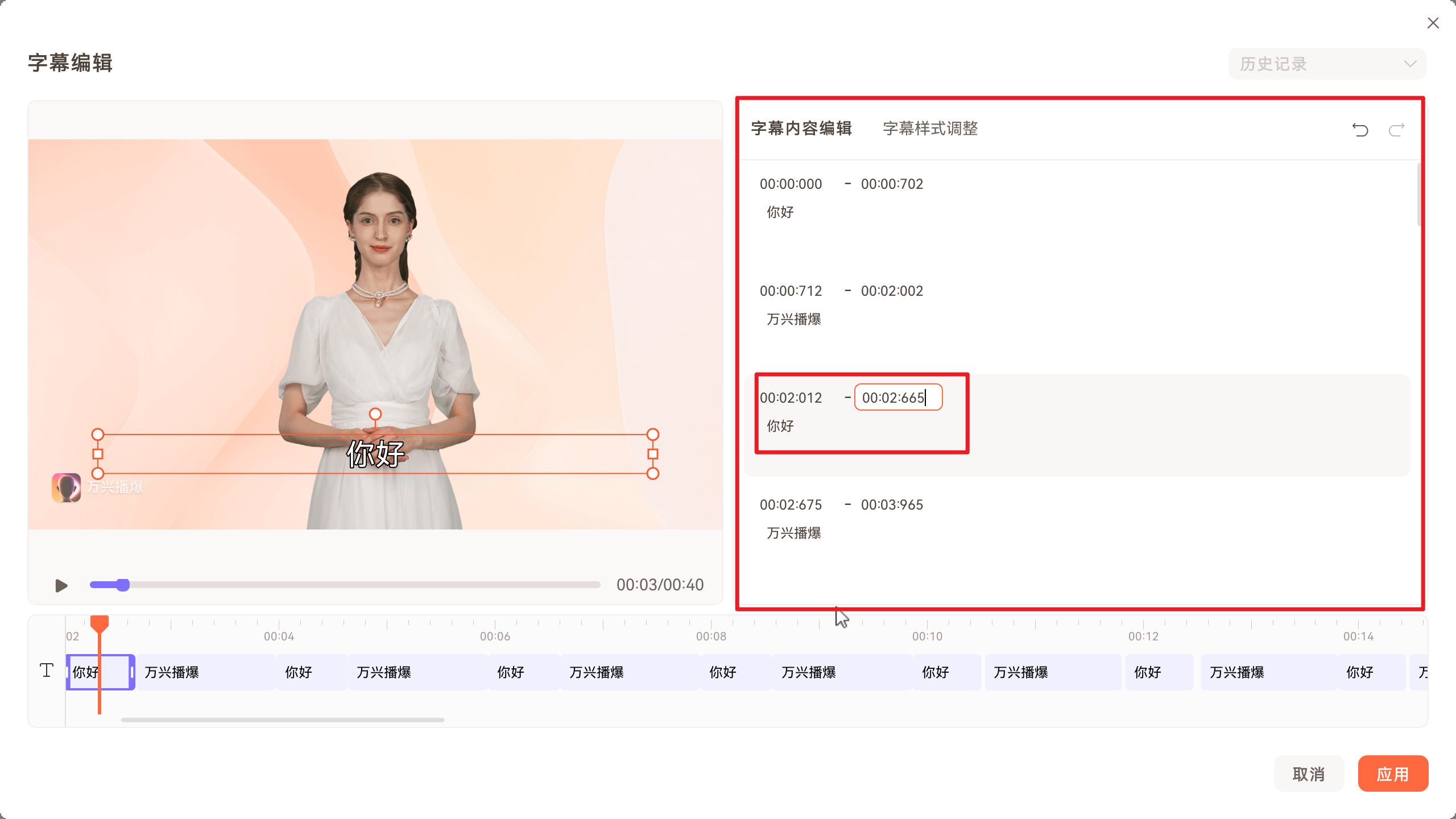Click the undo icon in subtitle panel

[1361, 129]
